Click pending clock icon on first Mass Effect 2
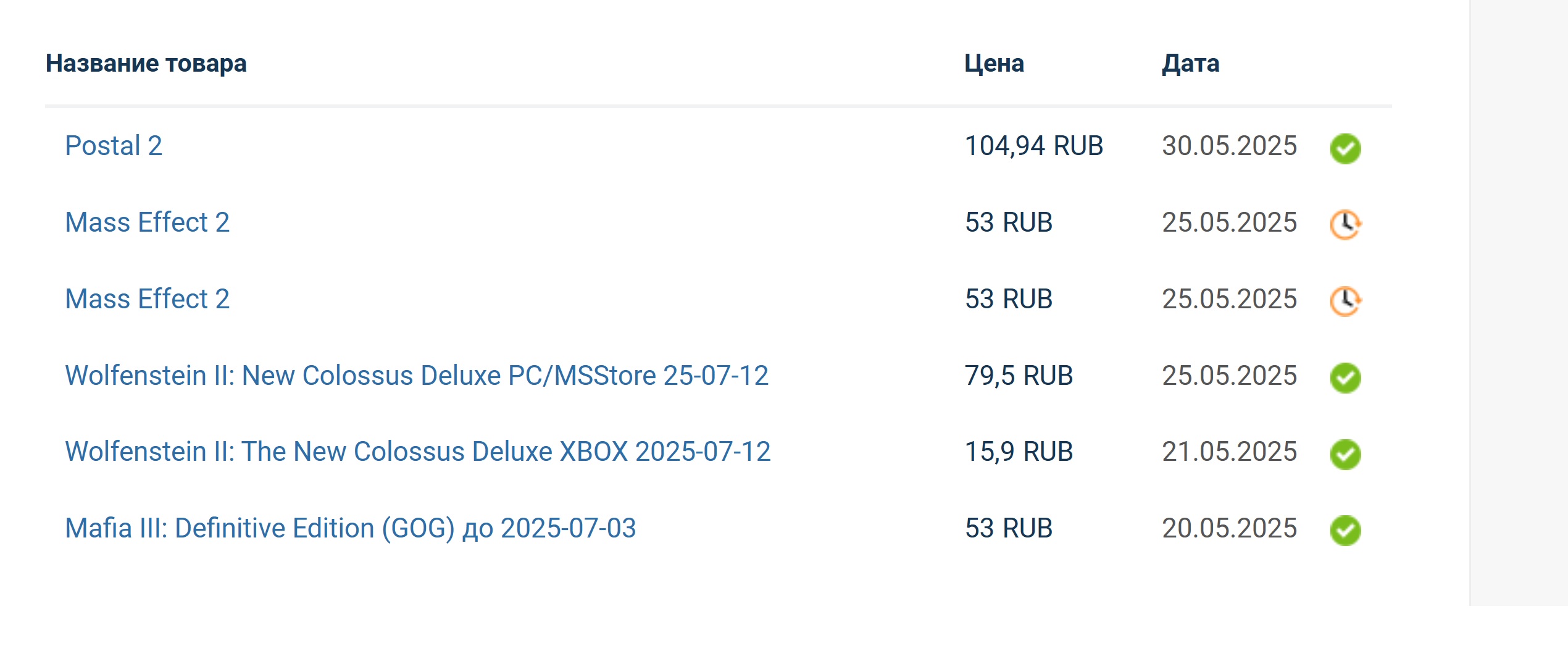 tap(1345, 225)
